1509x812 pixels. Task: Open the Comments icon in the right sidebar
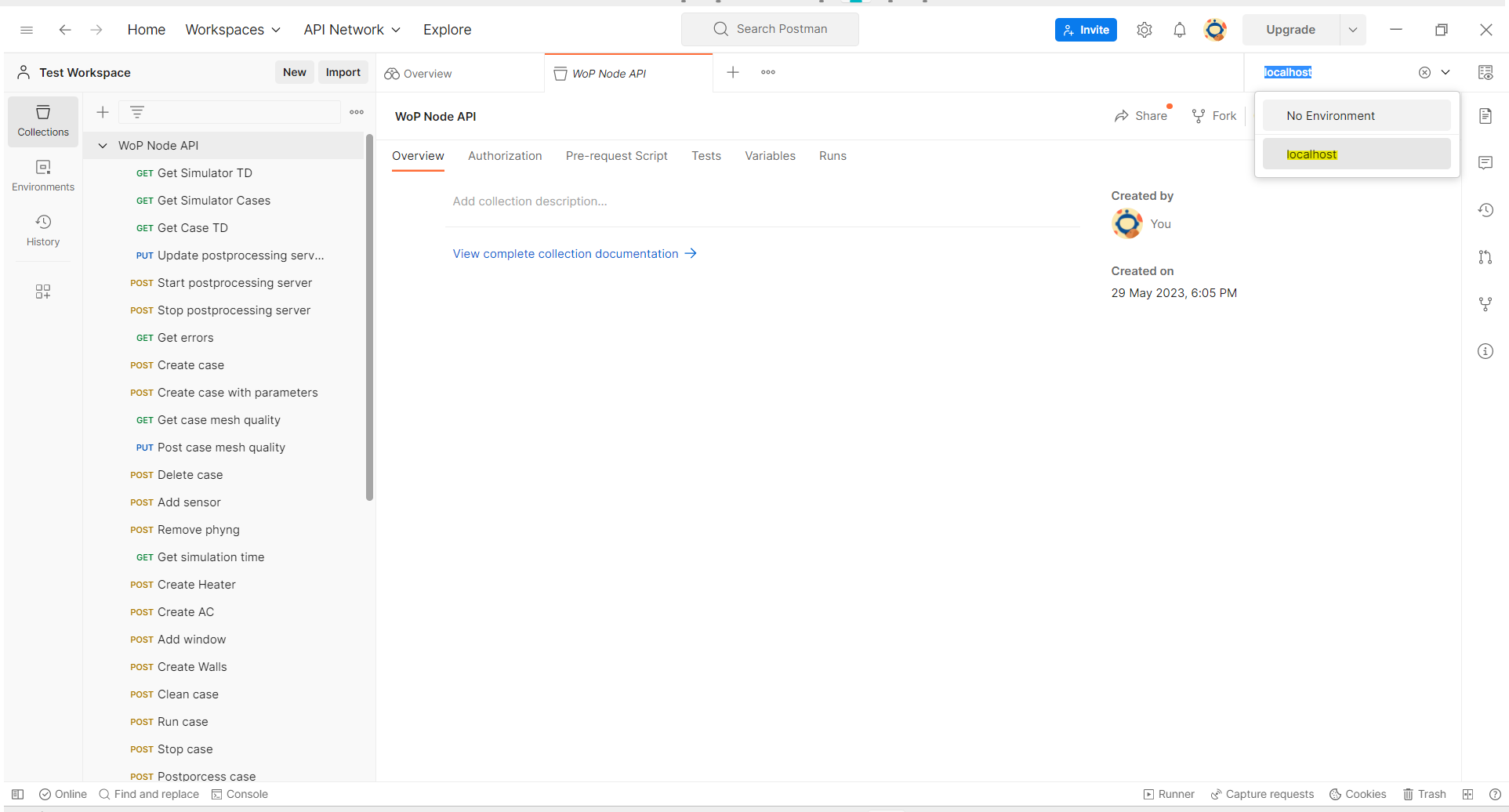1485,163
